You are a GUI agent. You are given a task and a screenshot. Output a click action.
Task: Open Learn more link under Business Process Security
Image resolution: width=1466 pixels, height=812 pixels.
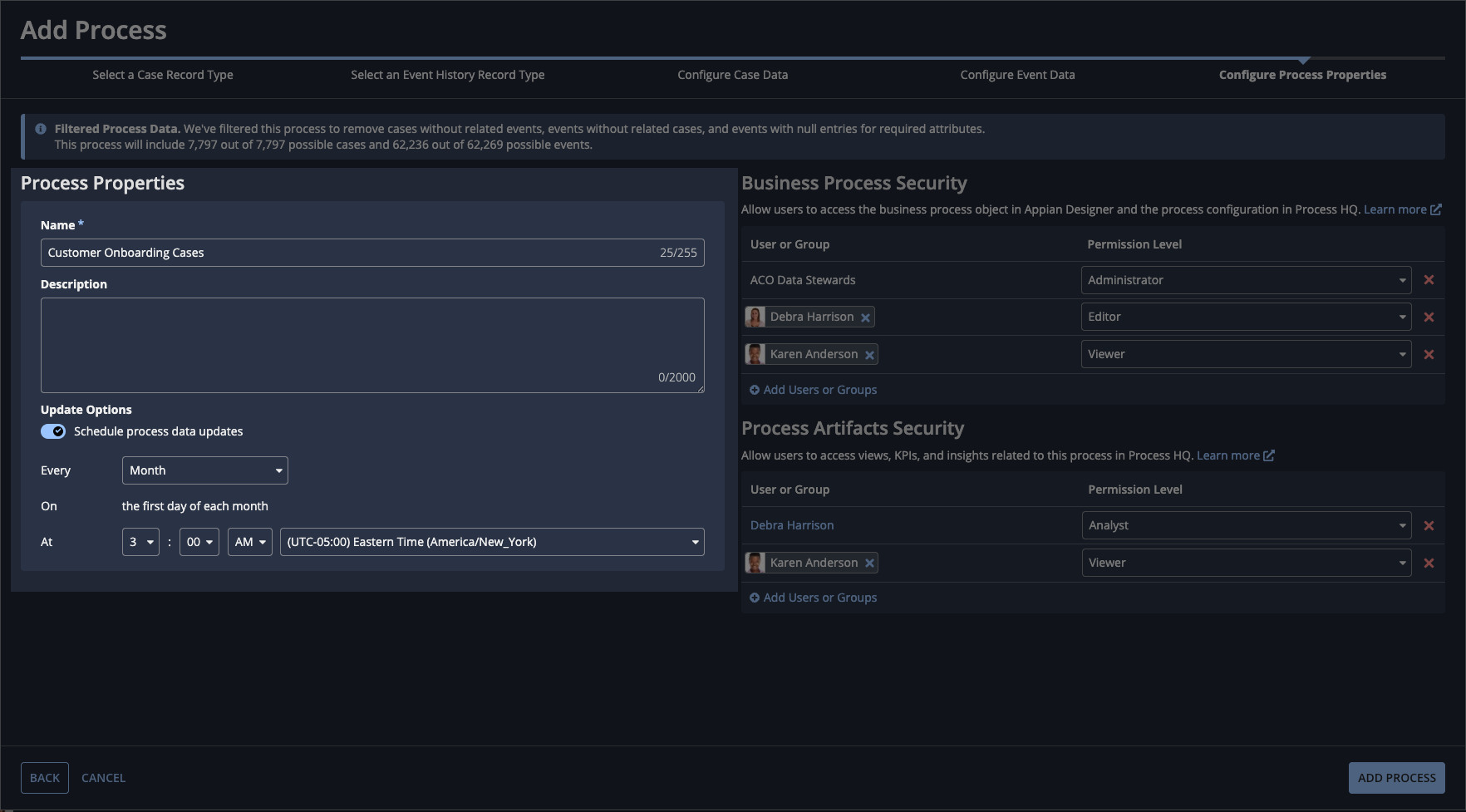1402,209
